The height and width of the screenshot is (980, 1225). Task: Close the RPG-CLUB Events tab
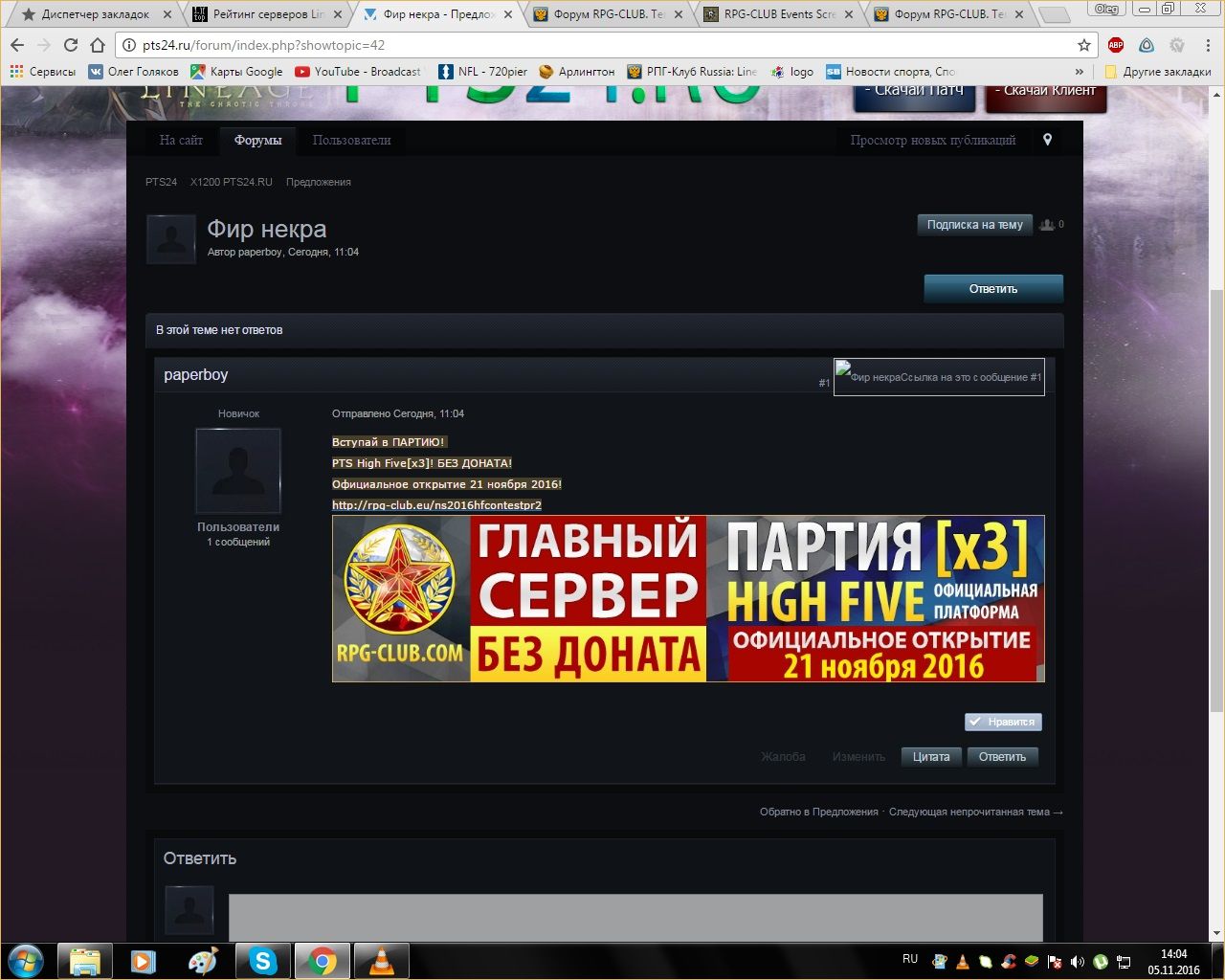[849, 15]
